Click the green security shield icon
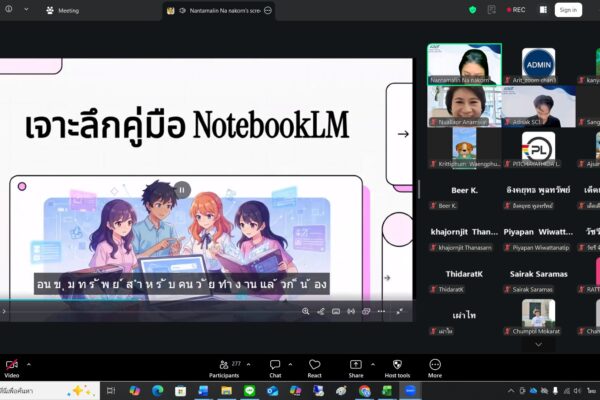This screenshot has height=400, width=600. 473,10
